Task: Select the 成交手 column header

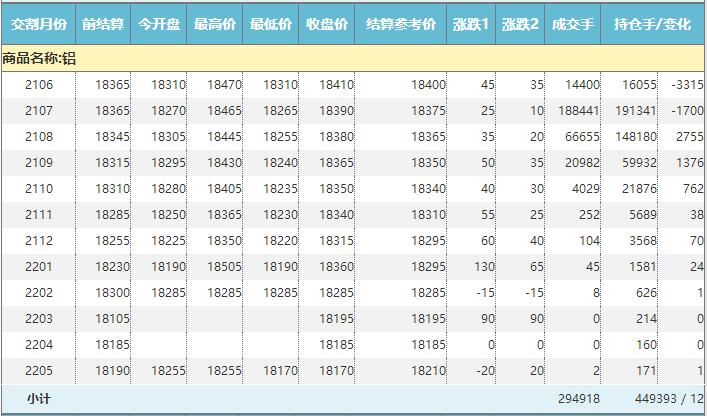Action: coord(572,23)
